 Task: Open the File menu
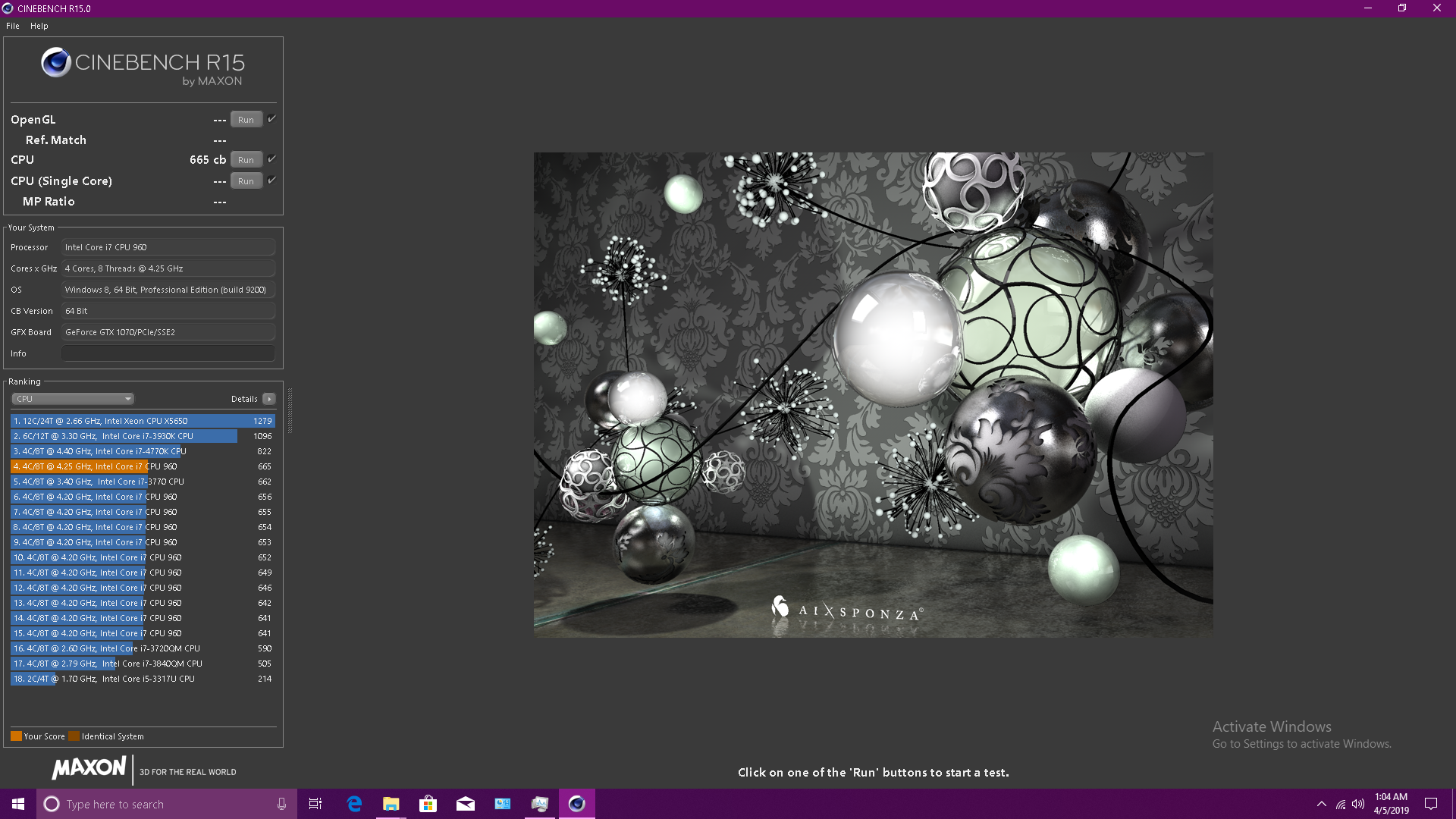tap(13, 26)
